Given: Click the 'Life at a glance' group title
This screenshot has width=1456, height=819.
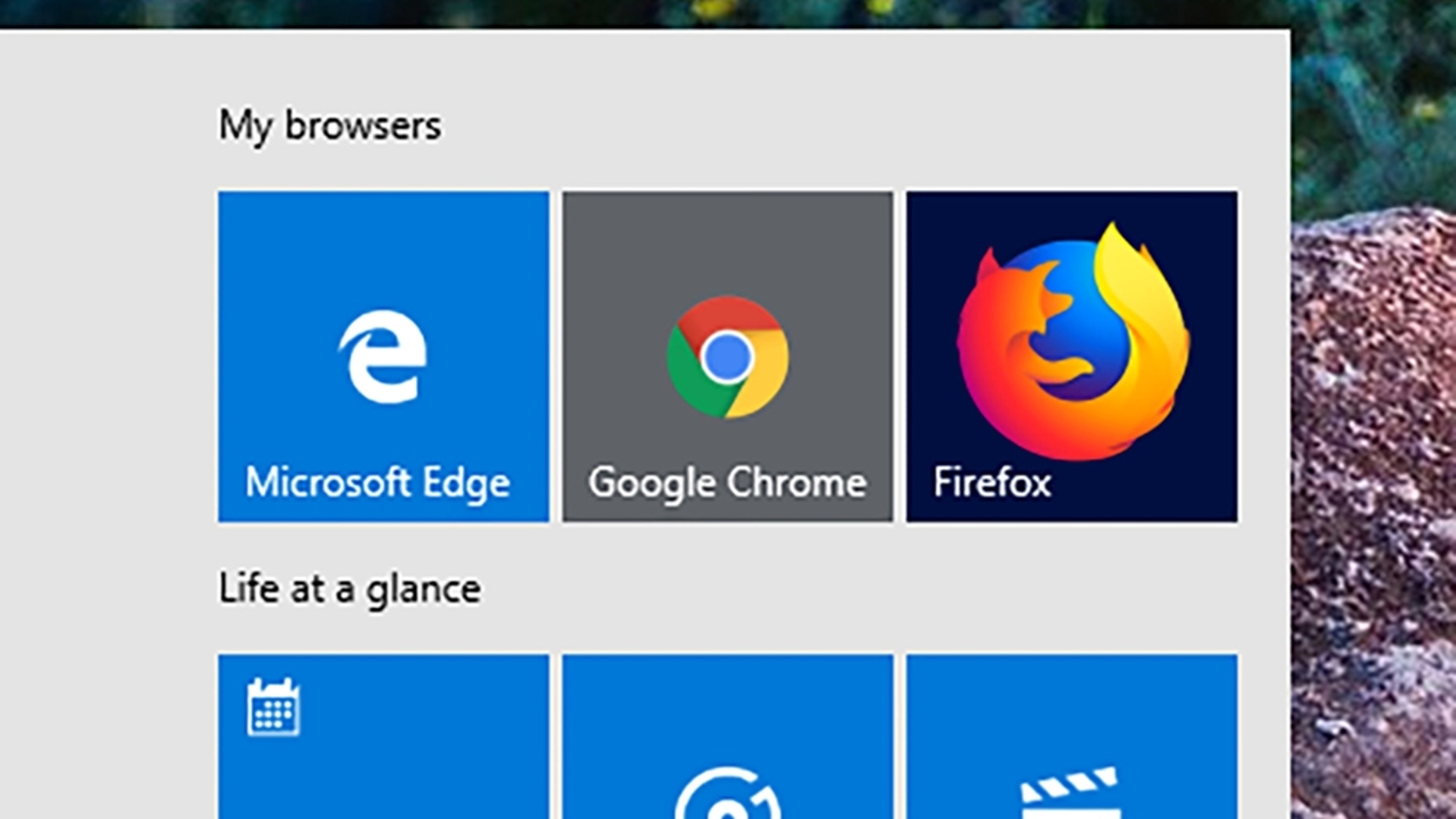Looking at the screenshot, I should click(349, 588).
